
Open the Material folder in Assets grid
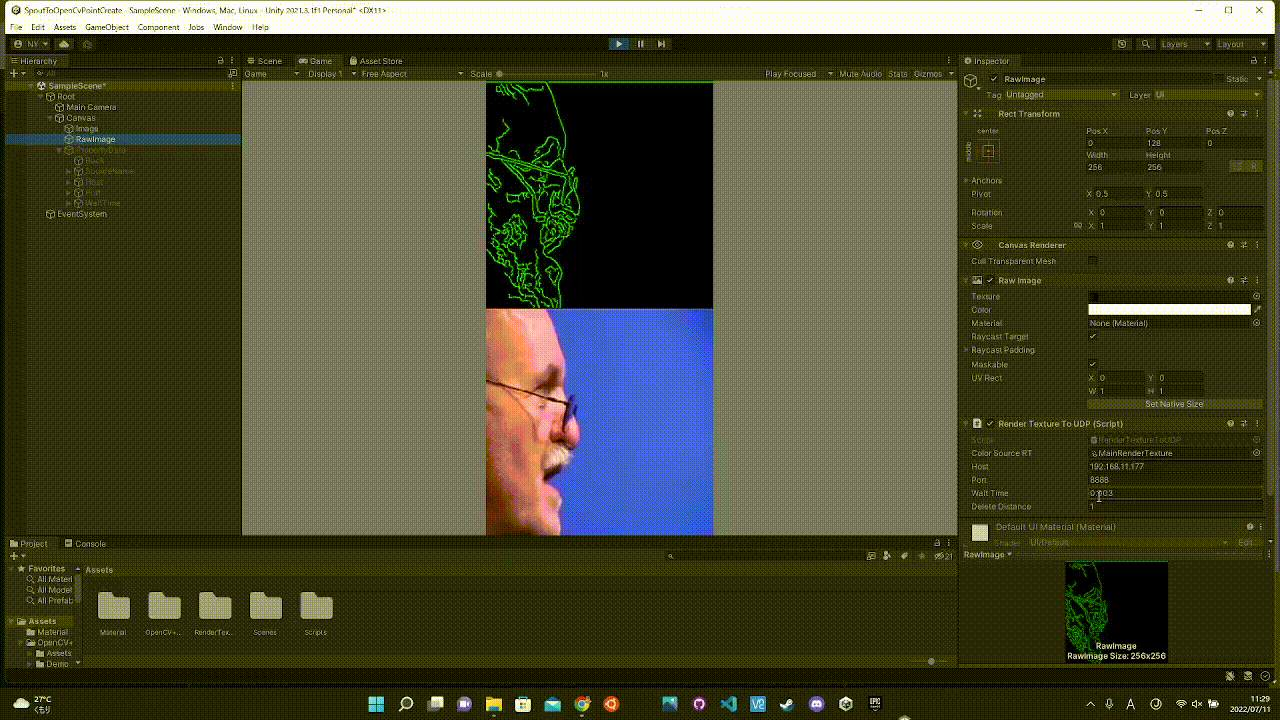coord(113,614)
